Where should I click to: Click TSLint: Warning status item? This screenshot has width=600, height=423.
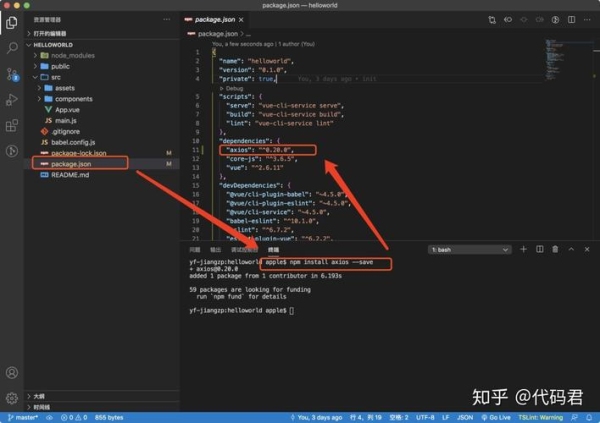(541, 418)
